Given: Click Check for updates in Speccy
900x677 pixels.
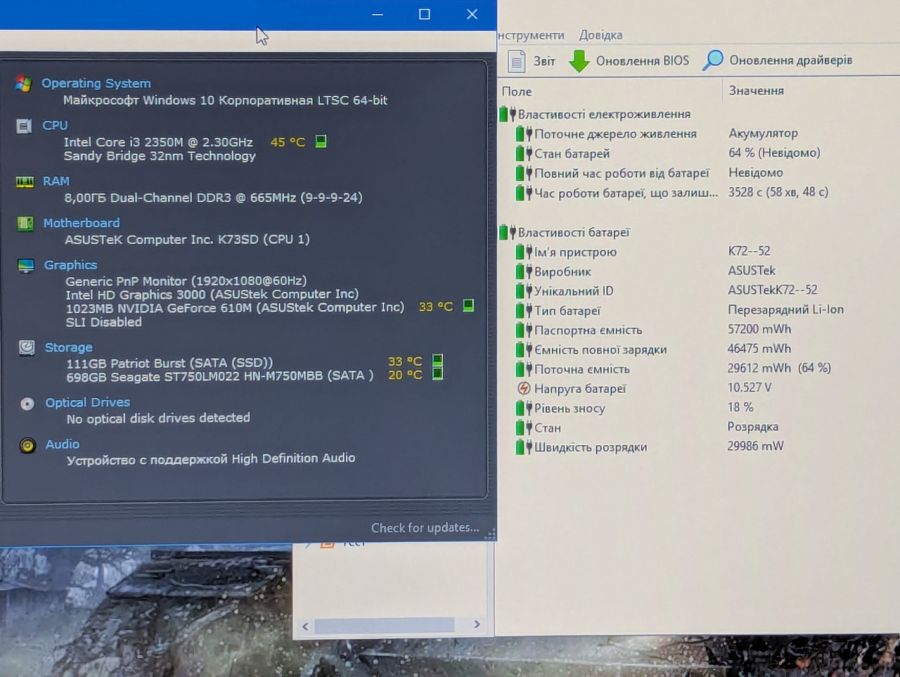Looking at the screenshot, I should (425, 527).
